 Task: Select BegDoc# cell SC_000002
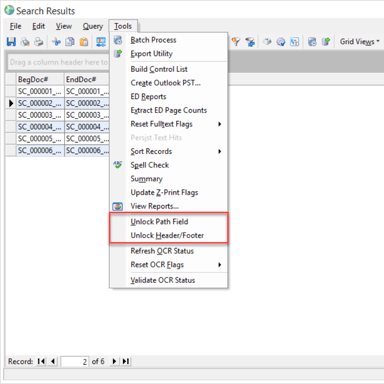(40, 103)
